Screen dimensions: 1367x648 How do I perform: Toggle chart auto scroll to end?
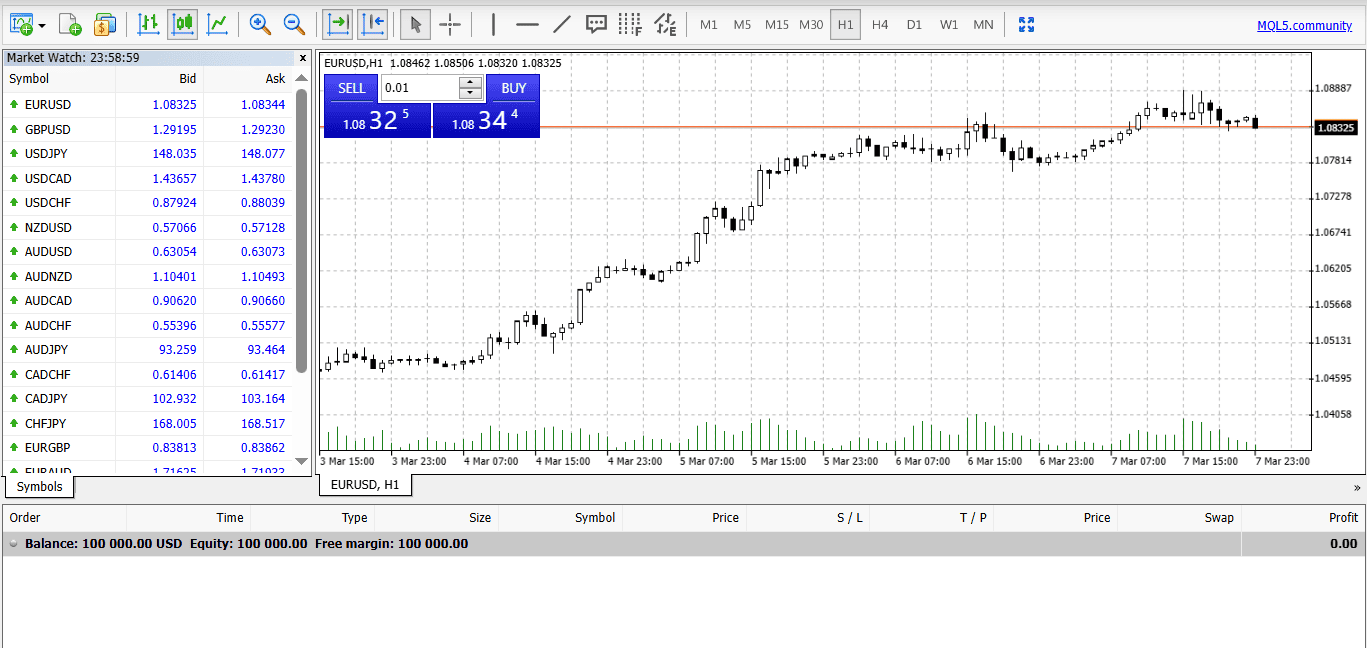[339, 24]
